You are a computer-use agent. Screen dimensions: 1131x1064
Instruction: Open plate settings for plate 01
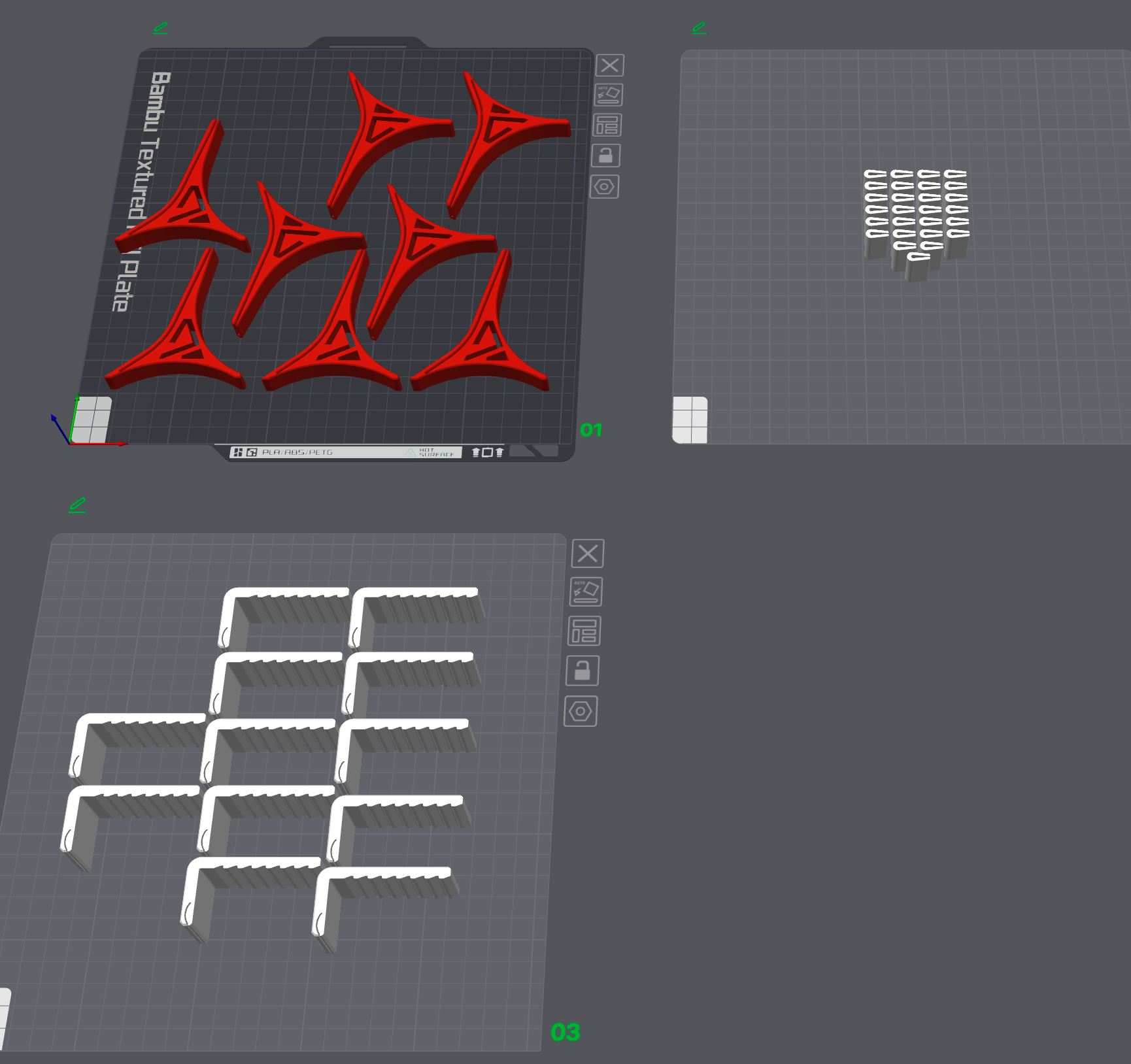604,187
